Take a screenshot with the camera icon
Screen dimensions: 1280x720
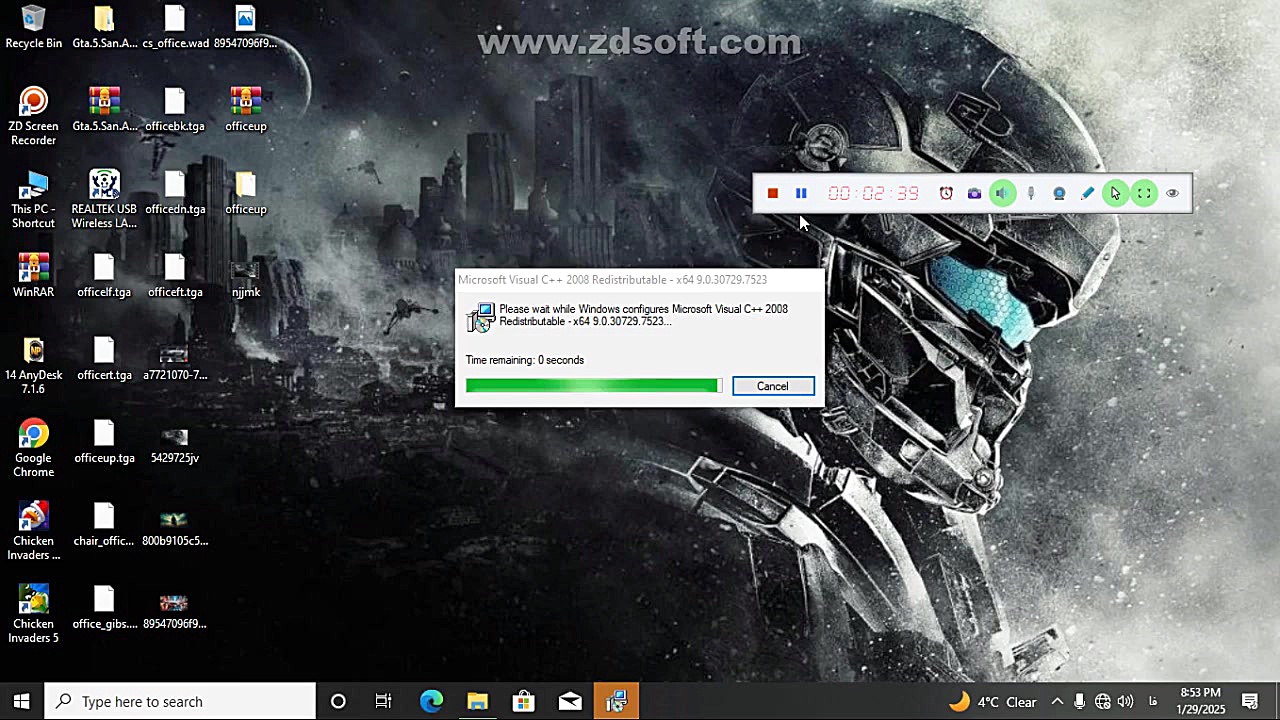coord(974,193)
